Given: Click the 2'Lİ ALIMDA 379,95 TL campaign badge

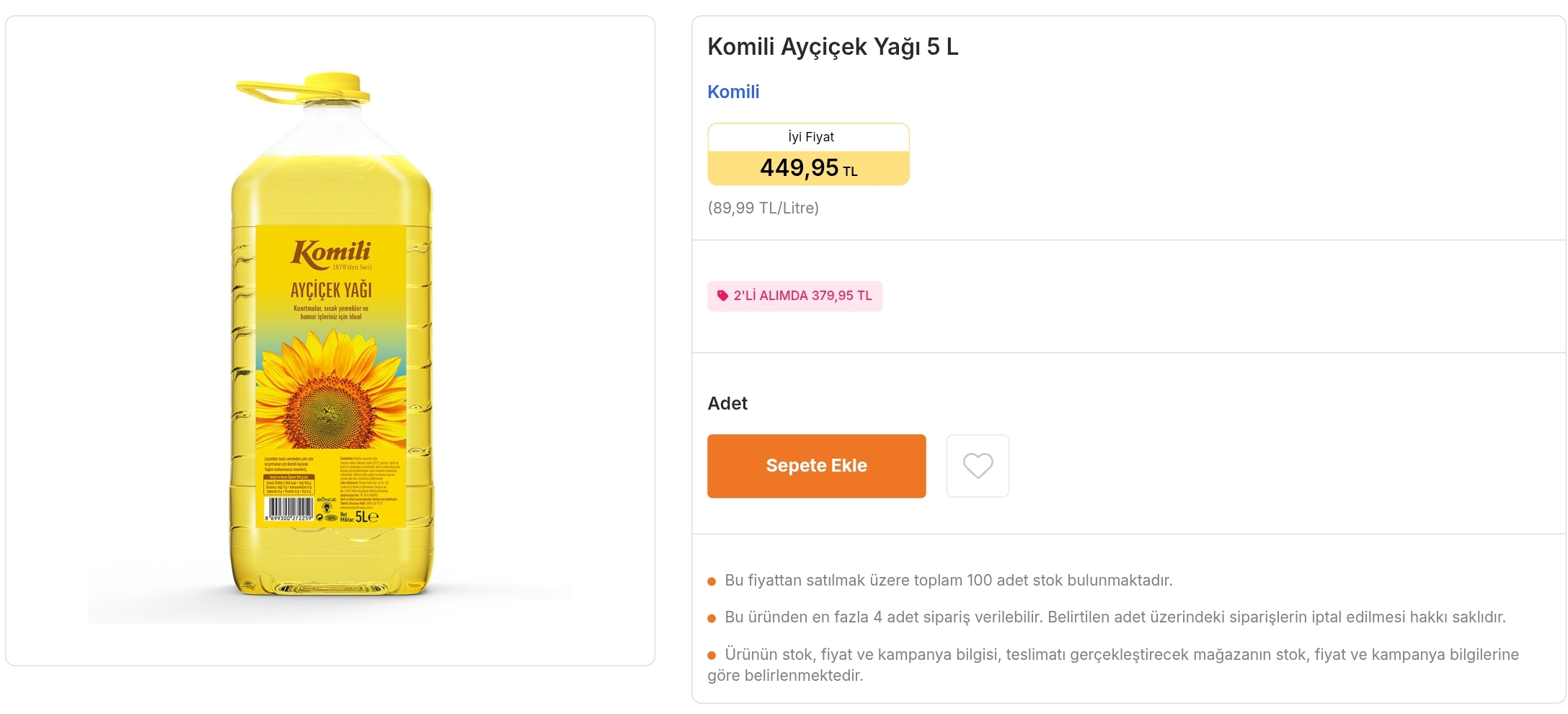Looking at the screenshot, I should pos(794,296).
